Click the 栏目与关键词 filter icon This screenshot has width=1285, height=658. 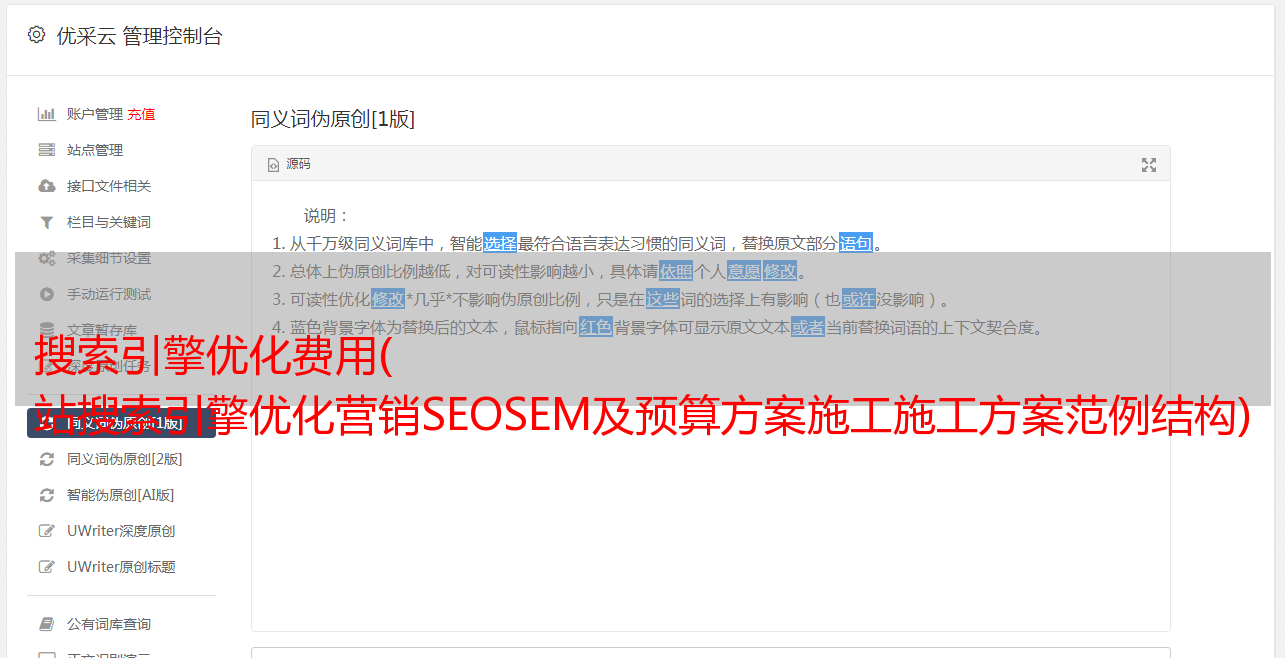(46, 222)
